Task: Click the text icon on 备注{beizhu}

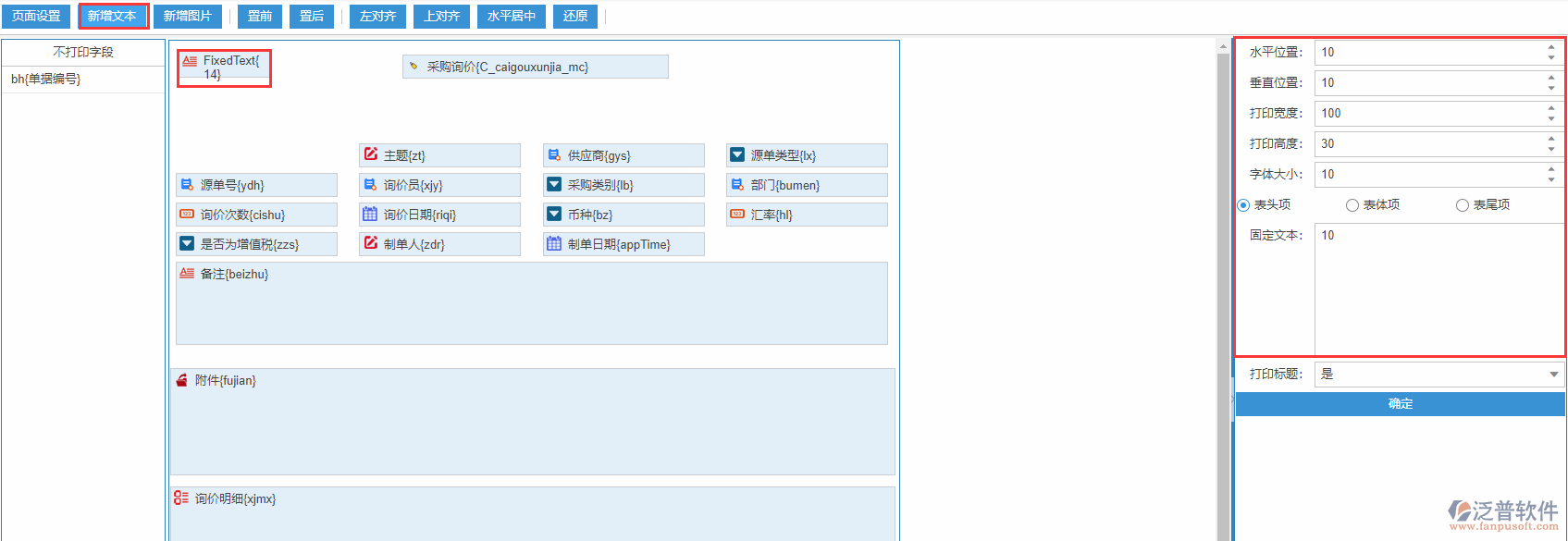Action: [x=187, y=274]
